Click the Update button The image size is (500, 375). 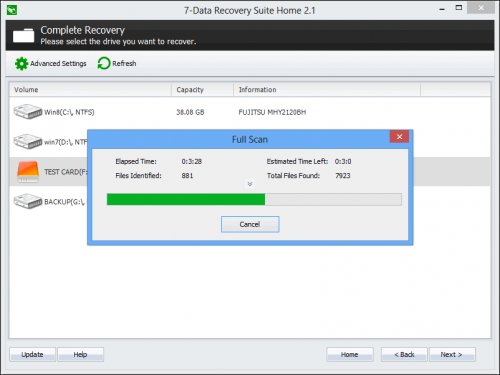point(32,355)
